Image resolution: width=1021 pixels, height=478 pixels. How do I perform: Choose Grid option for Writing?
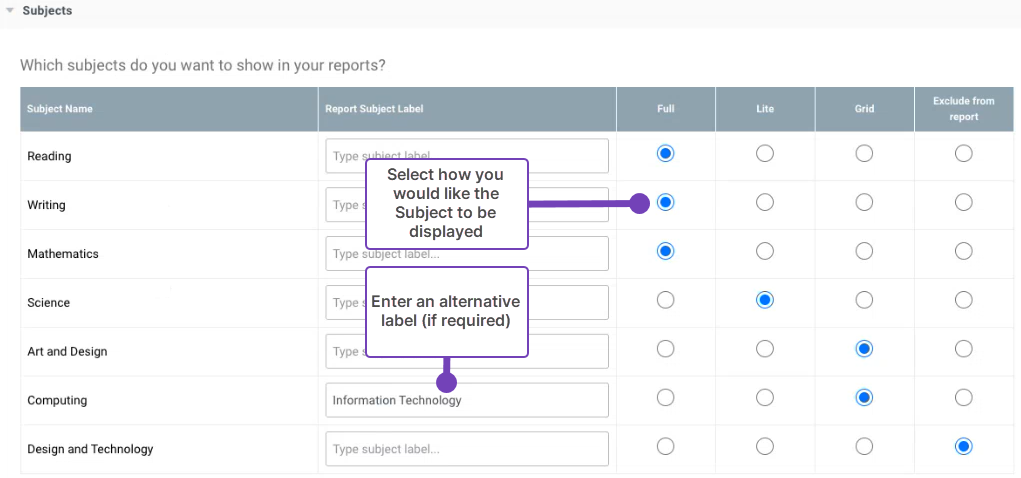pyautogui.click(x=864, y=202)
